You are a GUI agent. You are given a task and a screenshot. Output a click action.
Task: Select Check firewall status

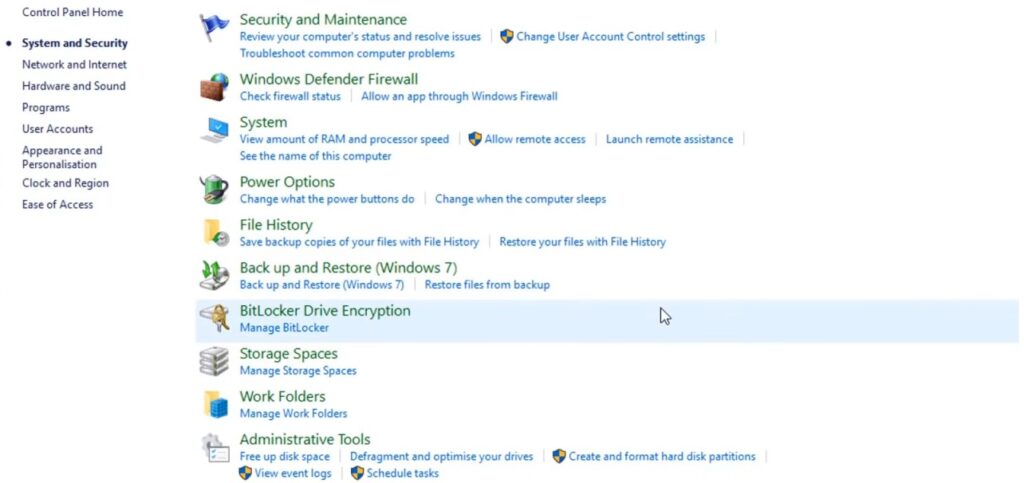click(x=290, y=96)
